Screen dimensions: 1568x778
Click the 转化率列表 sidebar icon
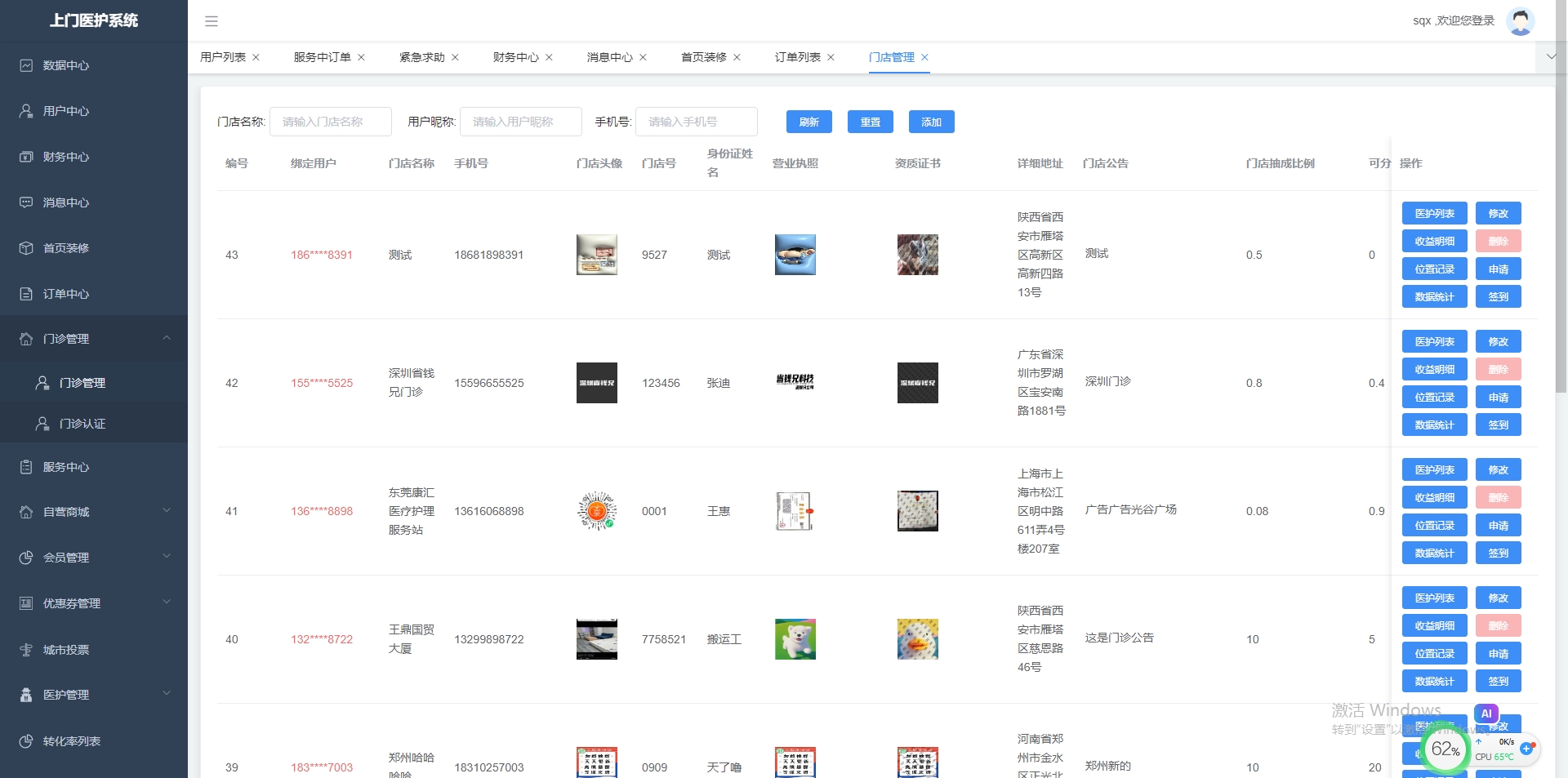coord(26,741)
